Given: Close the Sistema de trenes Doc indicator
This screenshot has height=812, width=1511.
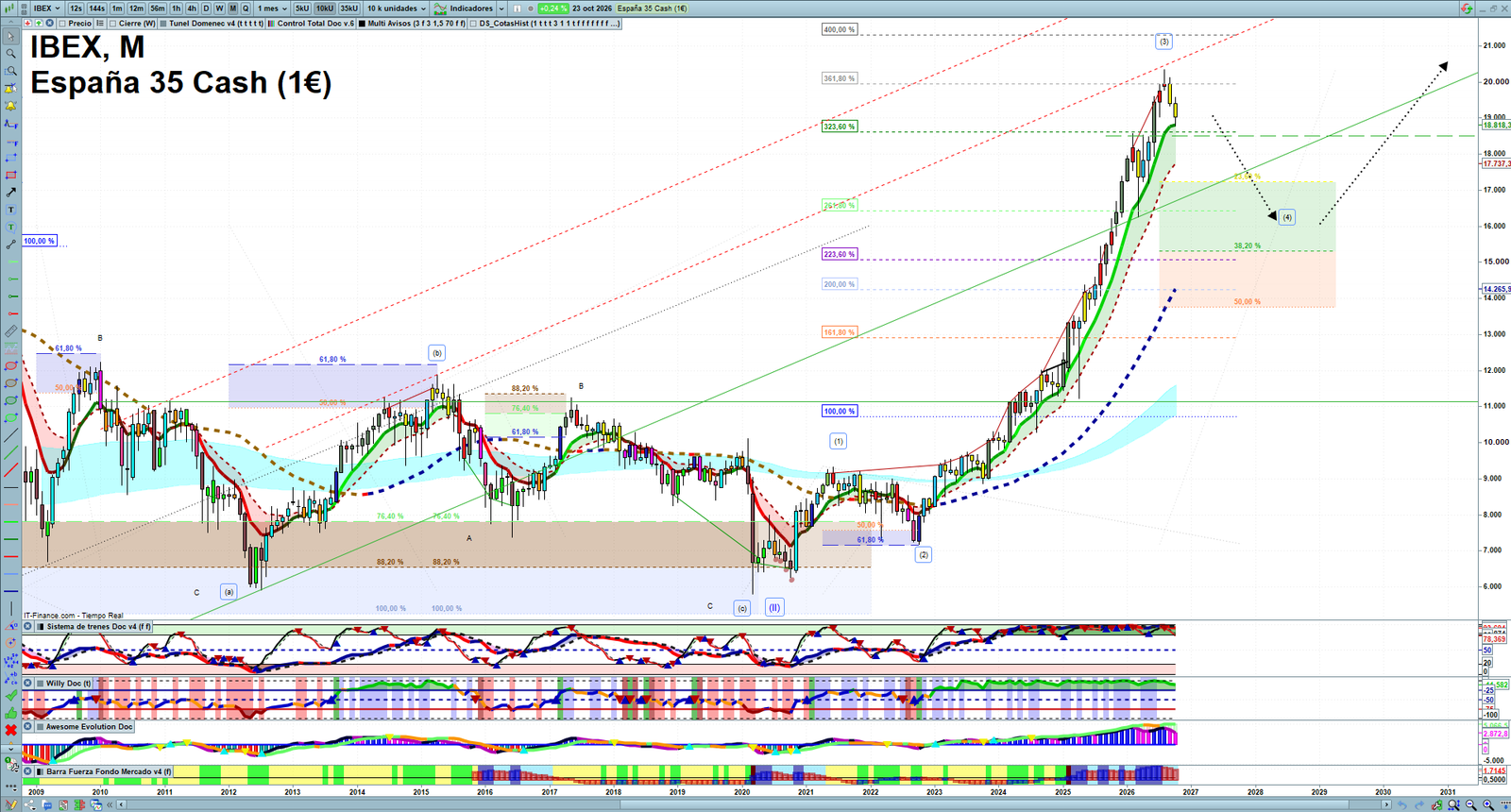Looking at the screenshot, I should tap(28, 627).
